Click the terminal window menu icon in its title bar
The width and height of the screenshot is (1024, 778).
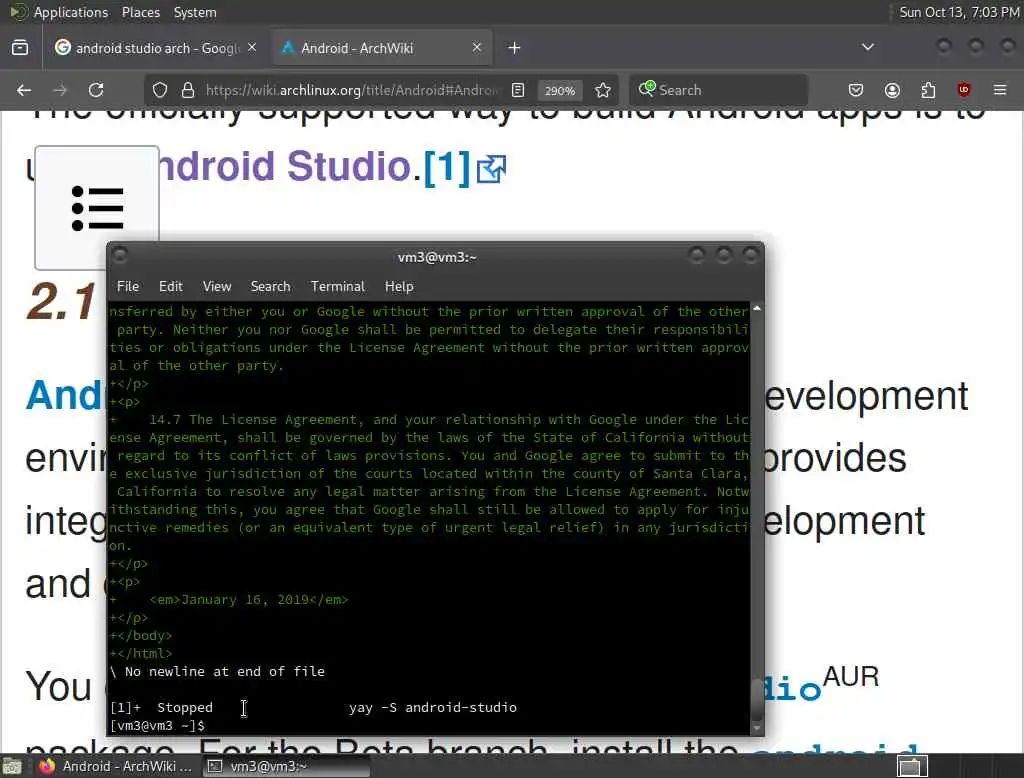click(120, 255)
